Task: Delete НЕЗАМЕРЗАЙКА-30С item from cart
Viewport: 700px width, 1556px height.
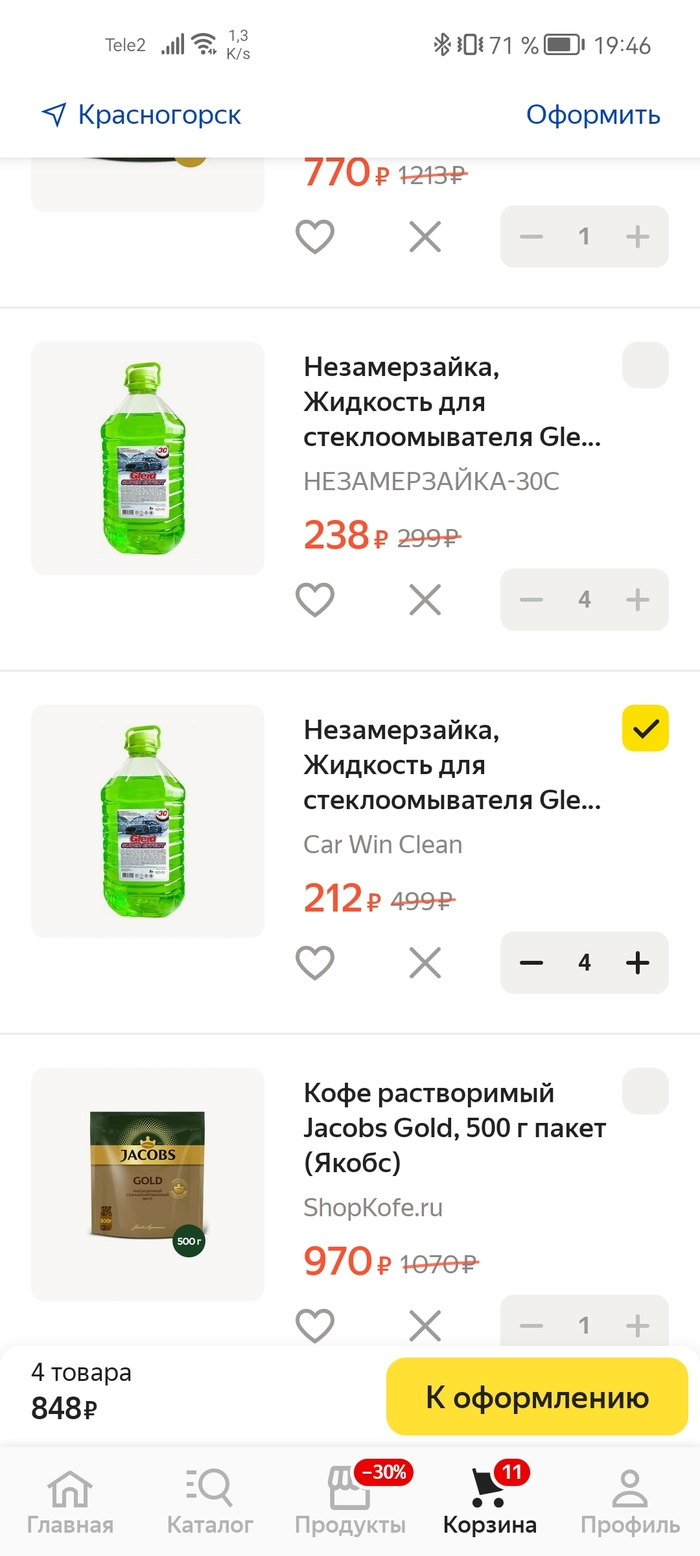Action: (x=425, y=599)
